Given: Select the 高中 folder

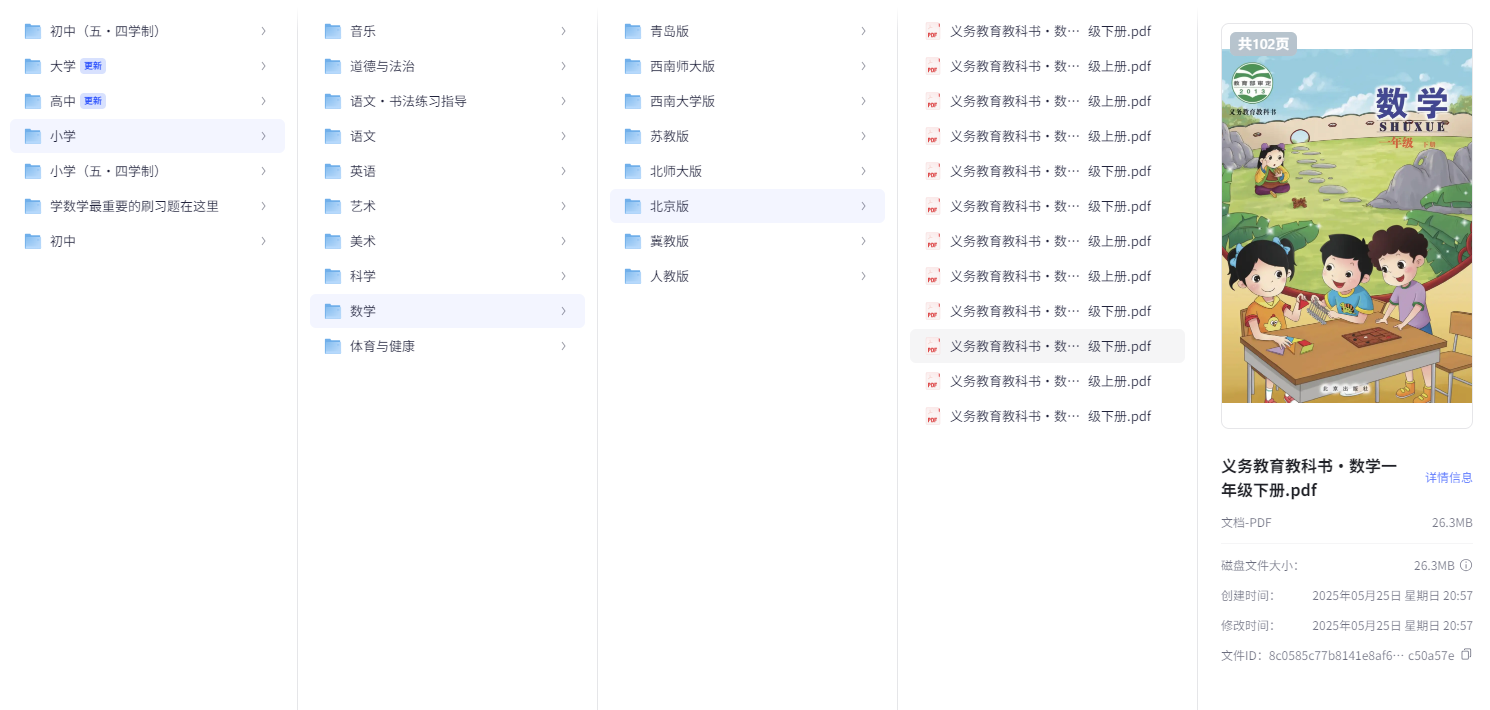Looking at the screenshot, I should [x=63, y=101].
